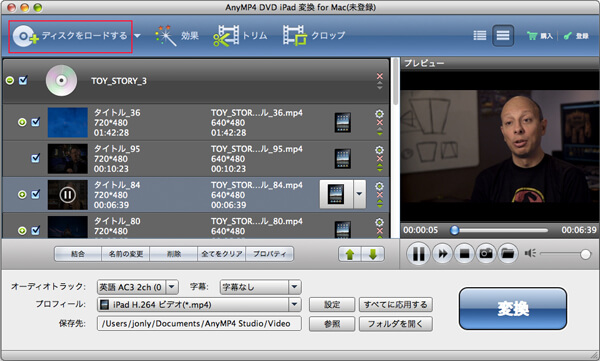The image size is (600, 361).
Task: Select the タイトル_95 thumbnail
Action: [67, 158]
